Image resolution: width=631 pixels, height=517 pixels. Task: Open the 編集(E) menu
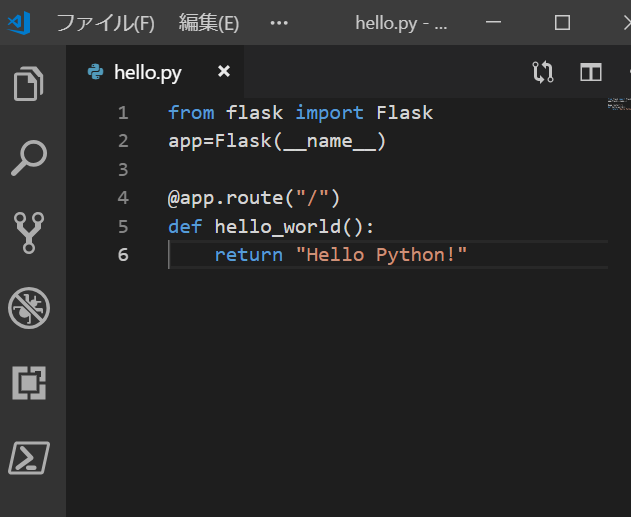[x=208, y=22]
